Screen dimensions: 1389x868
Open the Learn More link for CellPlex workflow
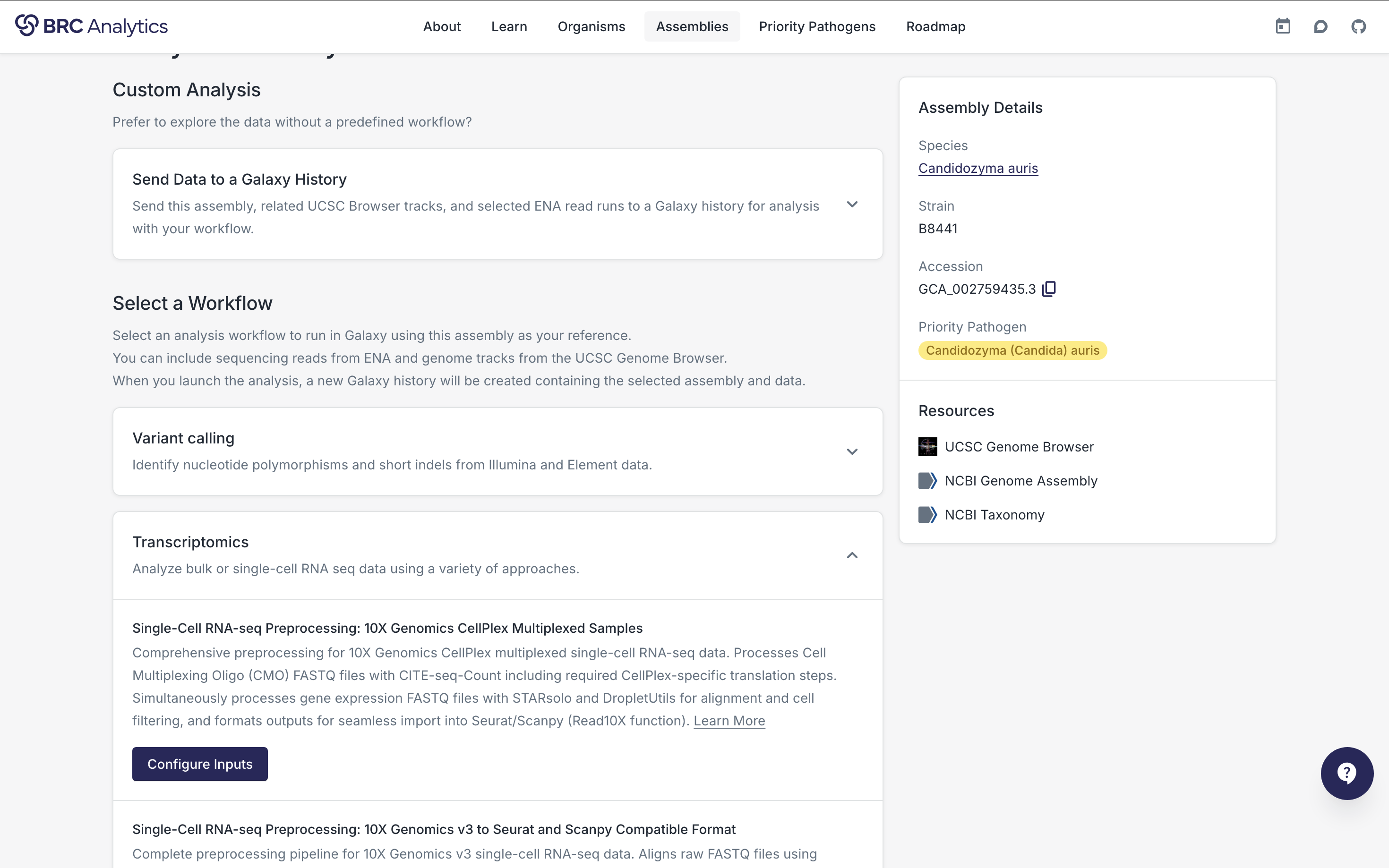point(728,721)
